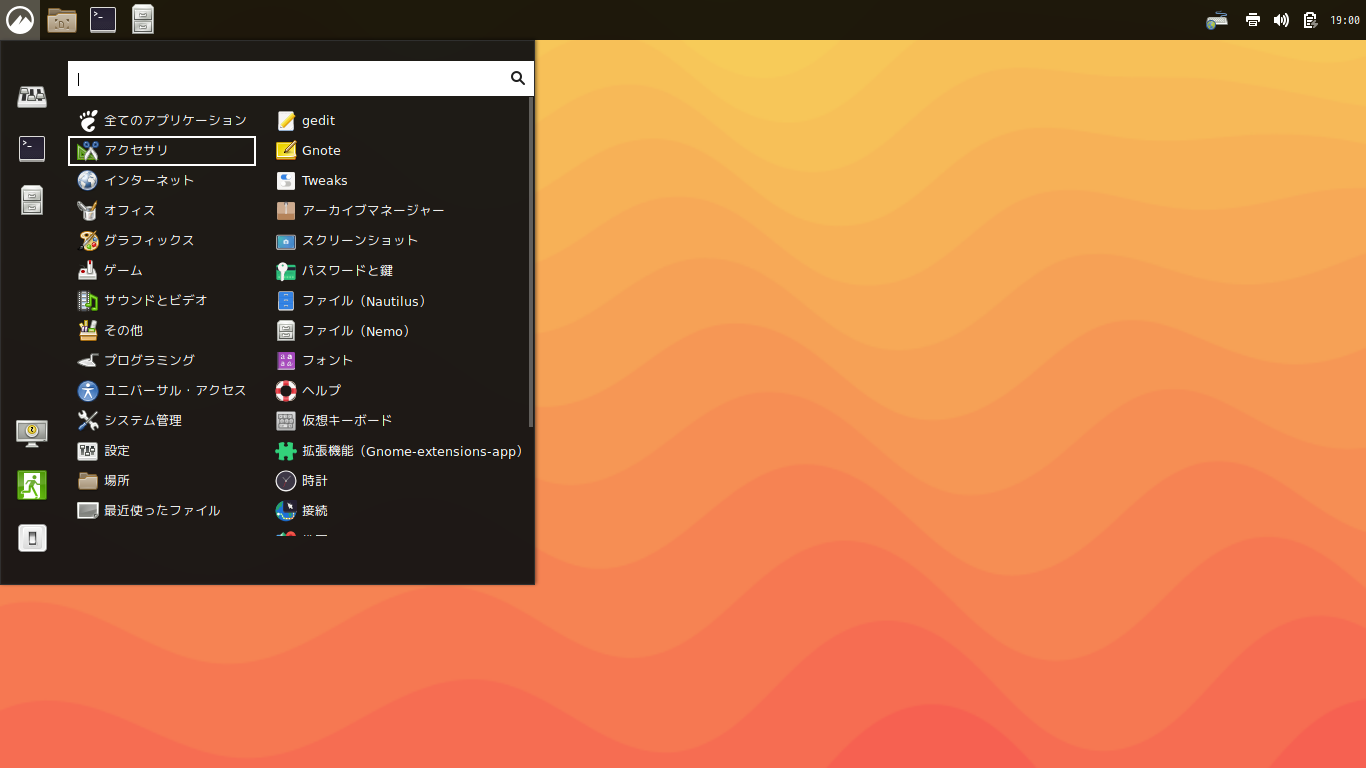This screenshot has width=1366, height=768.
Task: Click the show-desktop folder icon in top panel
Action: (62, 19)
